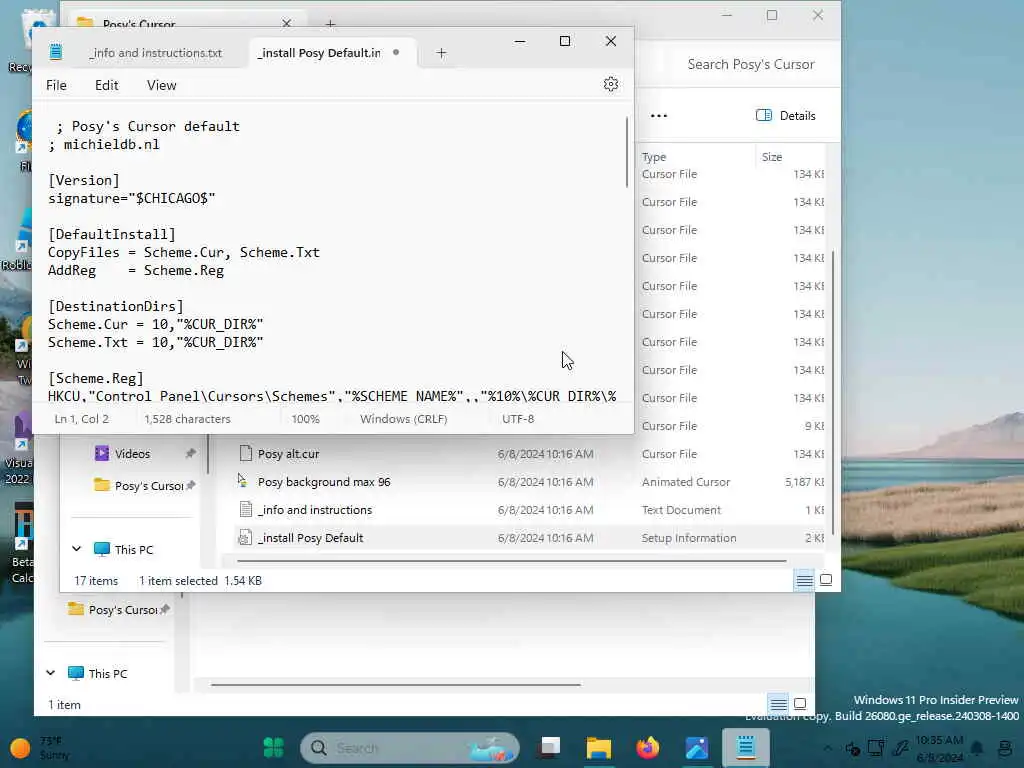Open notifications bell in system tray

click(x=977, y=748)
